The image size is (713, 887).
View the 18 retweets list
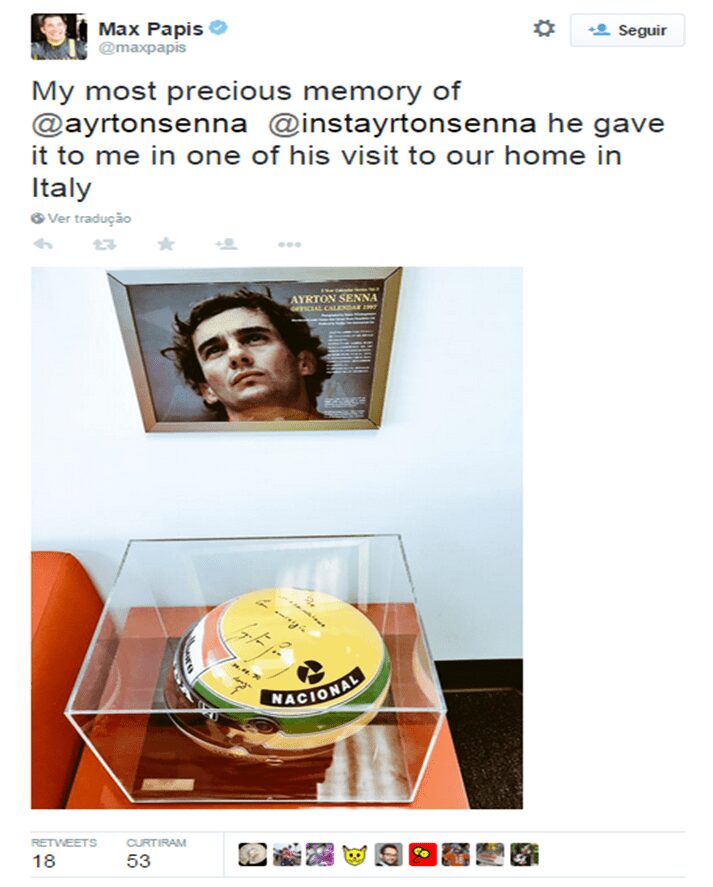(63, 852)
